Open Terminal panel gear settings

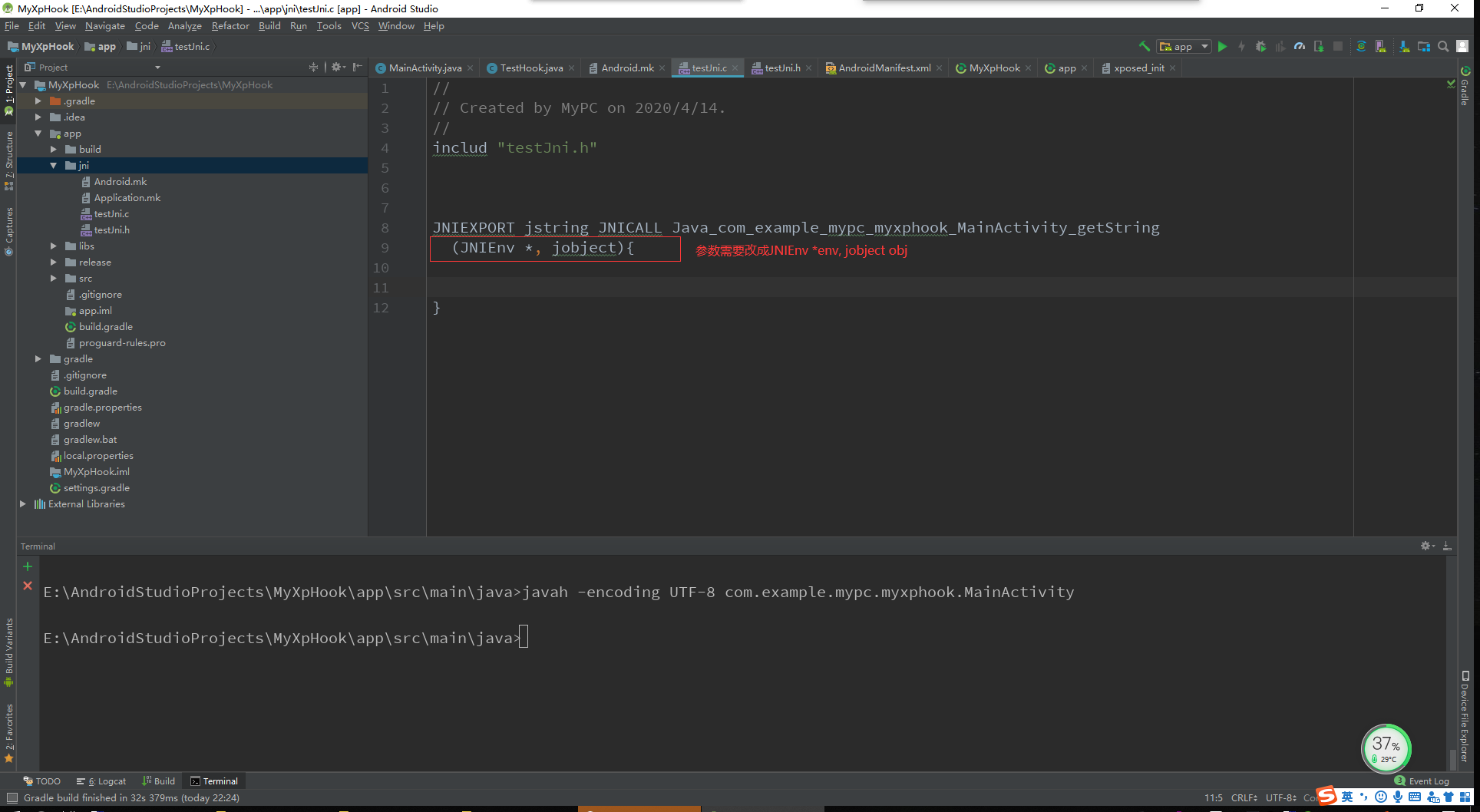(1427, 546)
